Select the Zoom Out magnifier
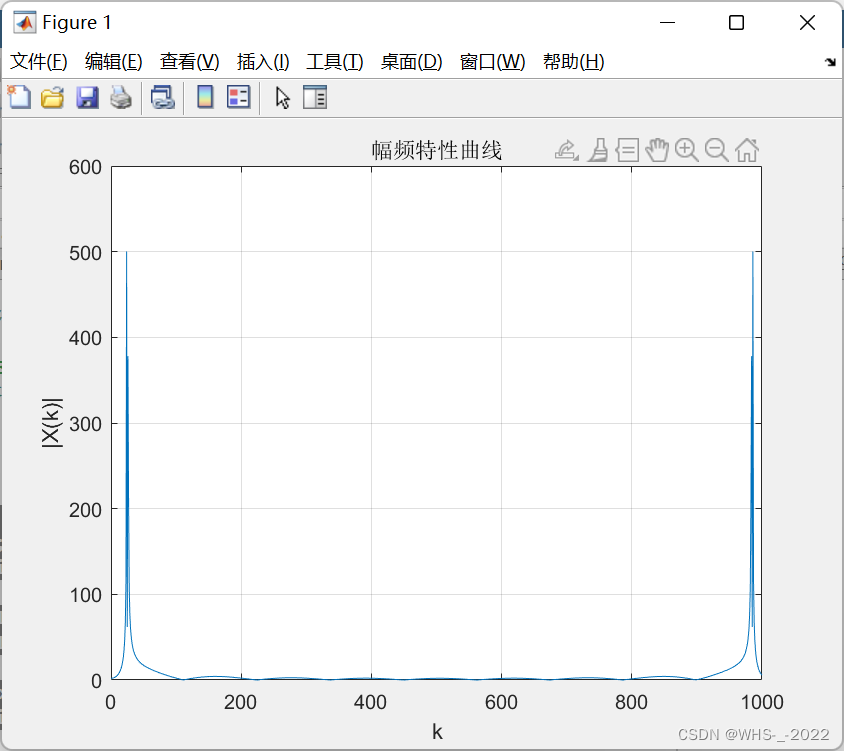Viewport: 844px width, 751px height. click(x=716, y=150)
